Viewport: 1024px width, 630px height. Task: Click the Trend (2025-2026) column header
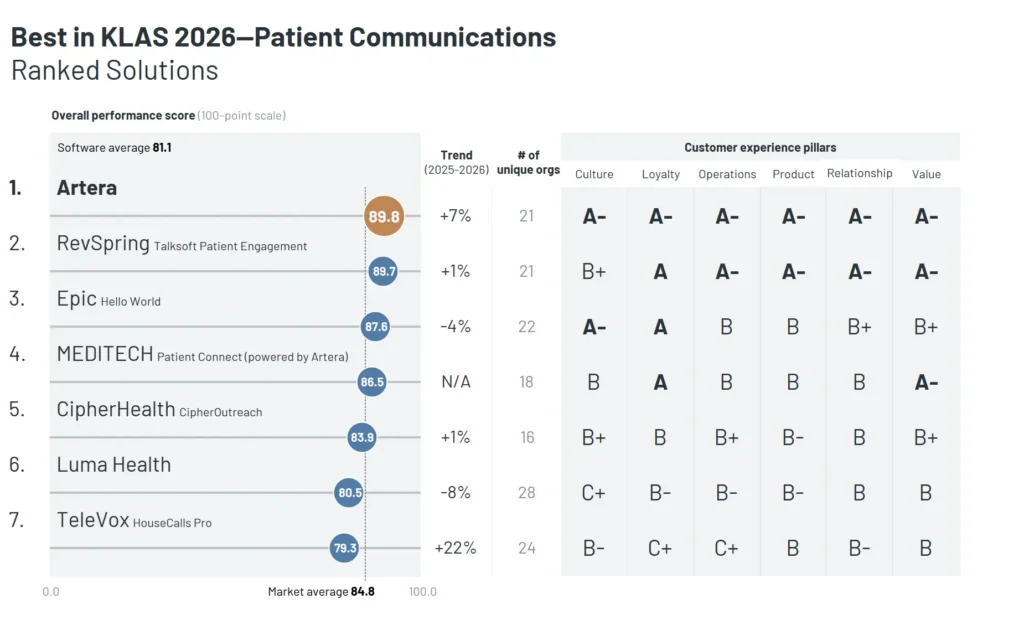point(456,162)
